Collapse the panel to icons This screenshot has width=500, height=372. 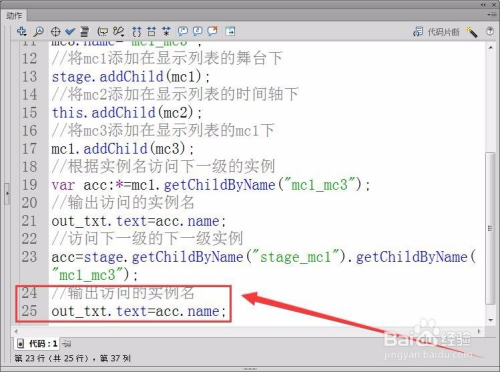click(484, 5)
